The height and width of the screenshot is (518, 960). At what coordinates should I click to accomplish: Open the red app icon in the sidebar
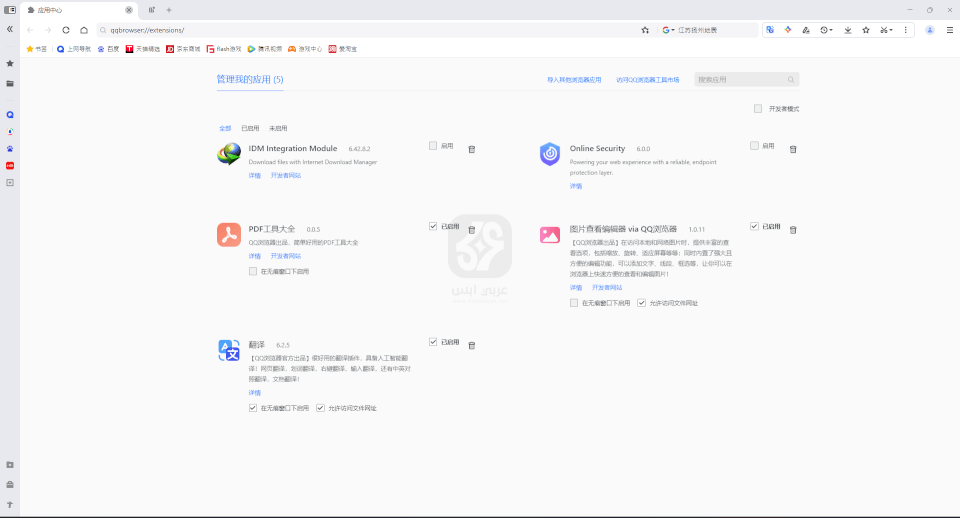point(10,165)
